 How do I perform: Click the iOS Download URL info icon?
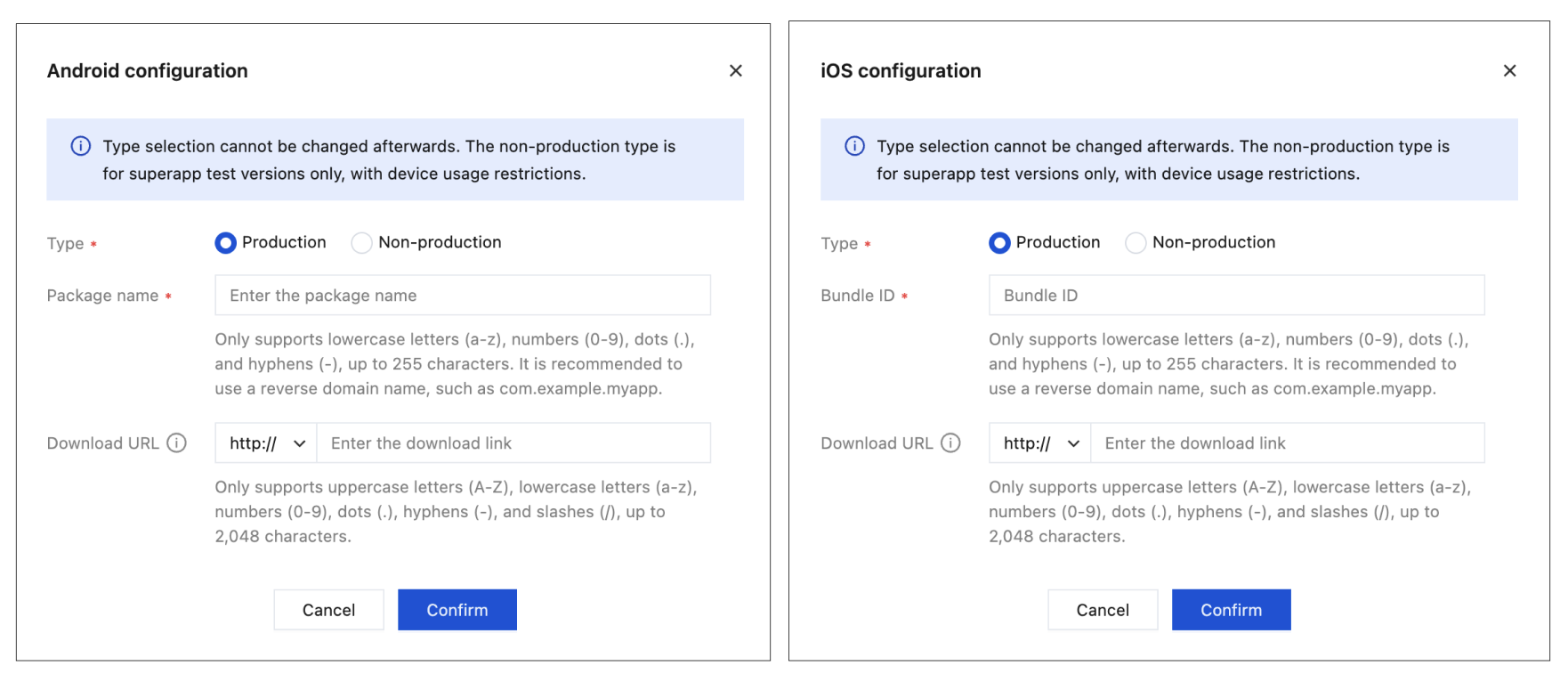coord(951,442)
